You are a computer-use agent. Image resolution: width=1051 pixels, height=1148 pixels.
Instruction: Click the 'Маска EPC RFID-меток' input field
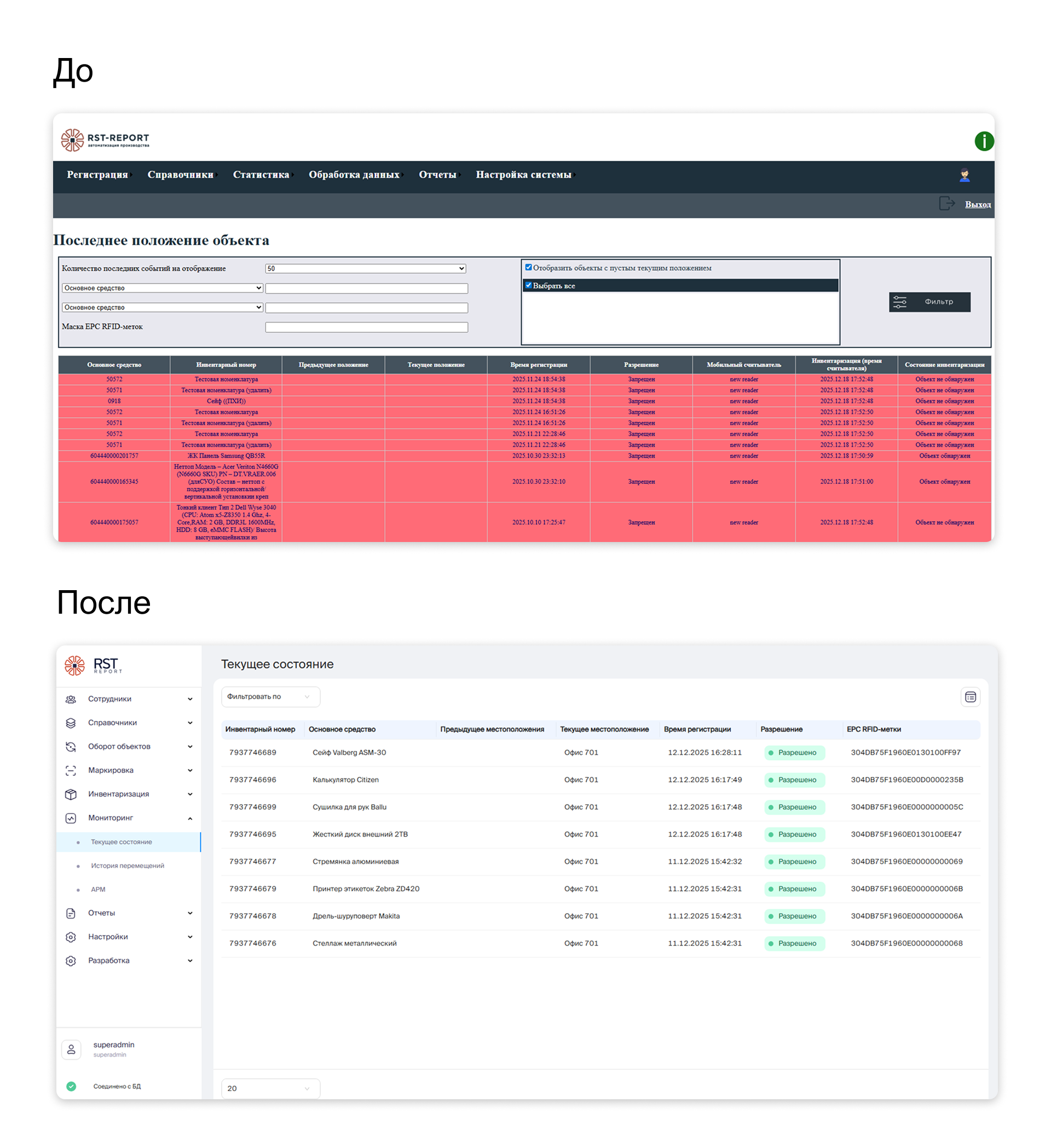pos(366,327)
